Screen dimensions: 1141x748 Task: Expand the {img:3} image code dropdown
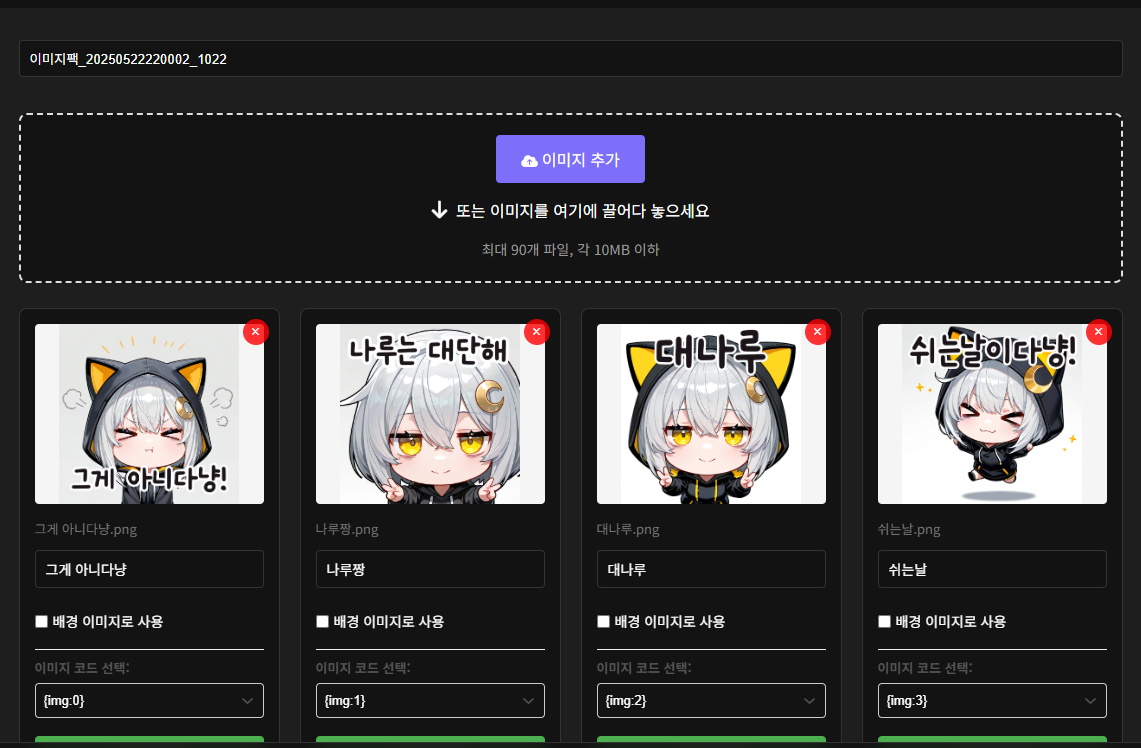tap(992, 701)
